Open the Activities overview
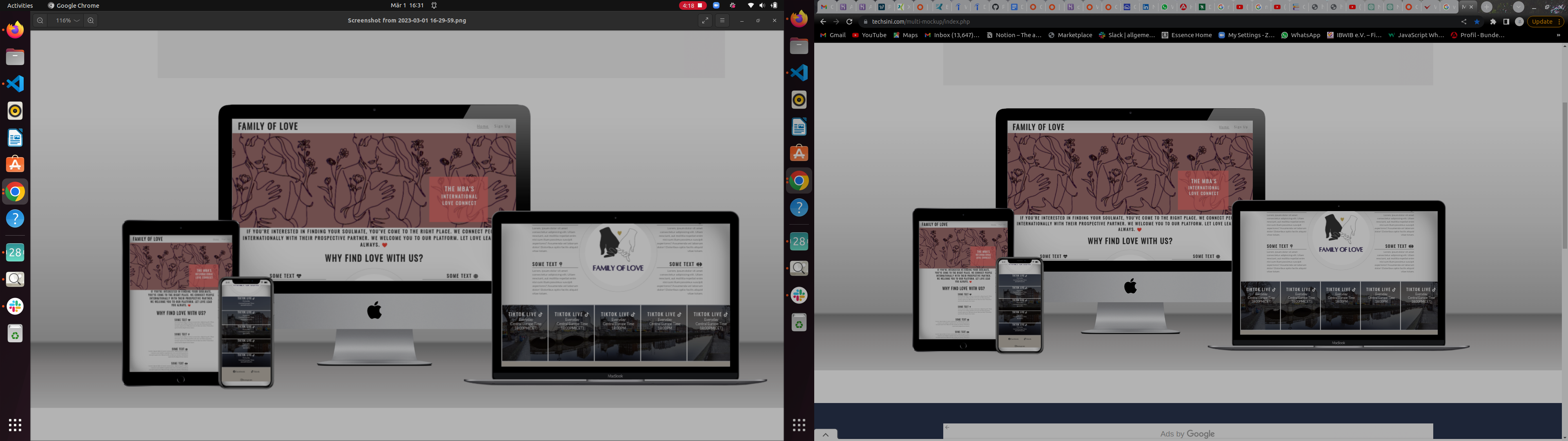 pos(20,5)
